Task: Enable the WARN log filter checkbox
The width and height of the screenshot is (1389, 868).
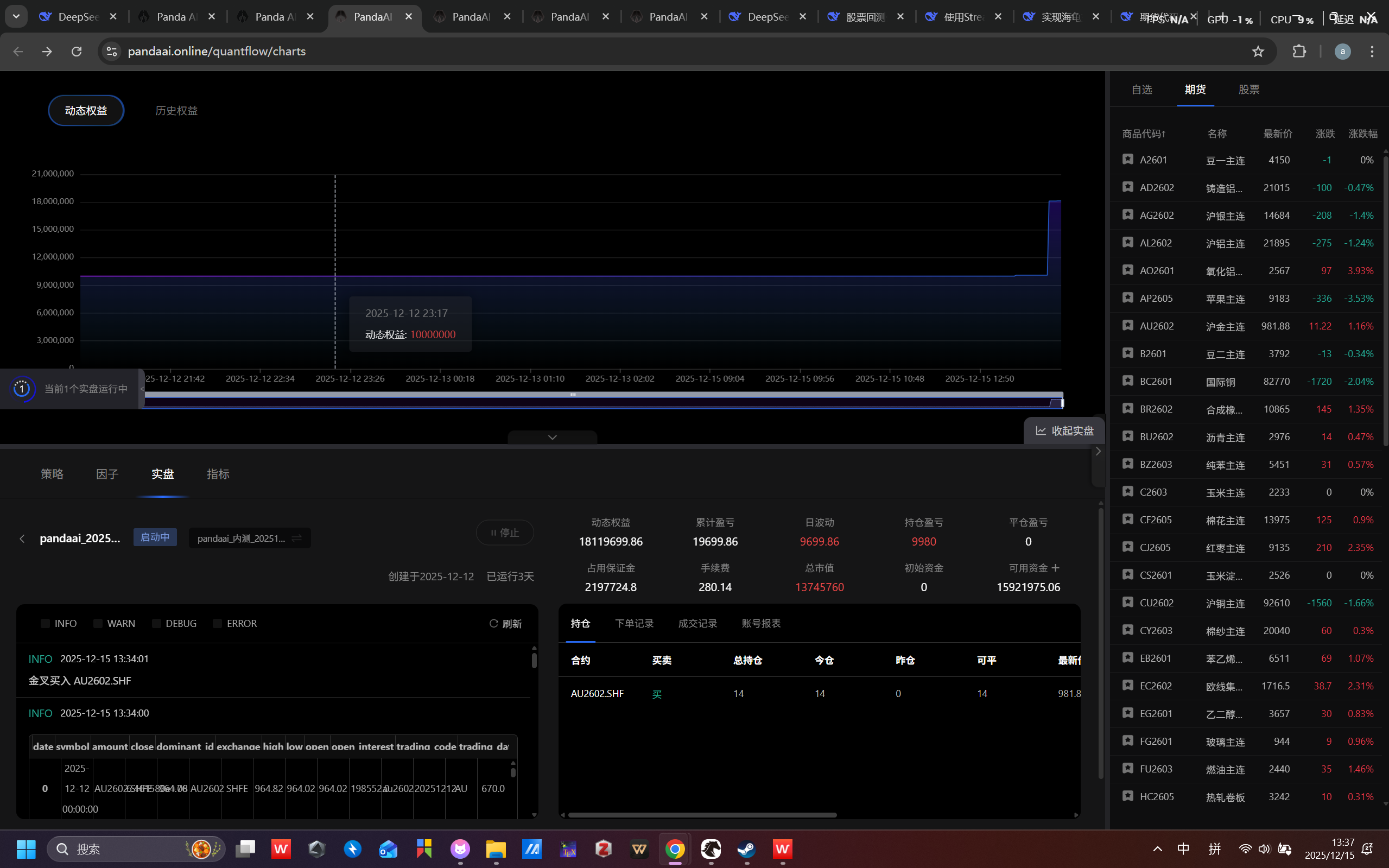Action: pos(98,623)
